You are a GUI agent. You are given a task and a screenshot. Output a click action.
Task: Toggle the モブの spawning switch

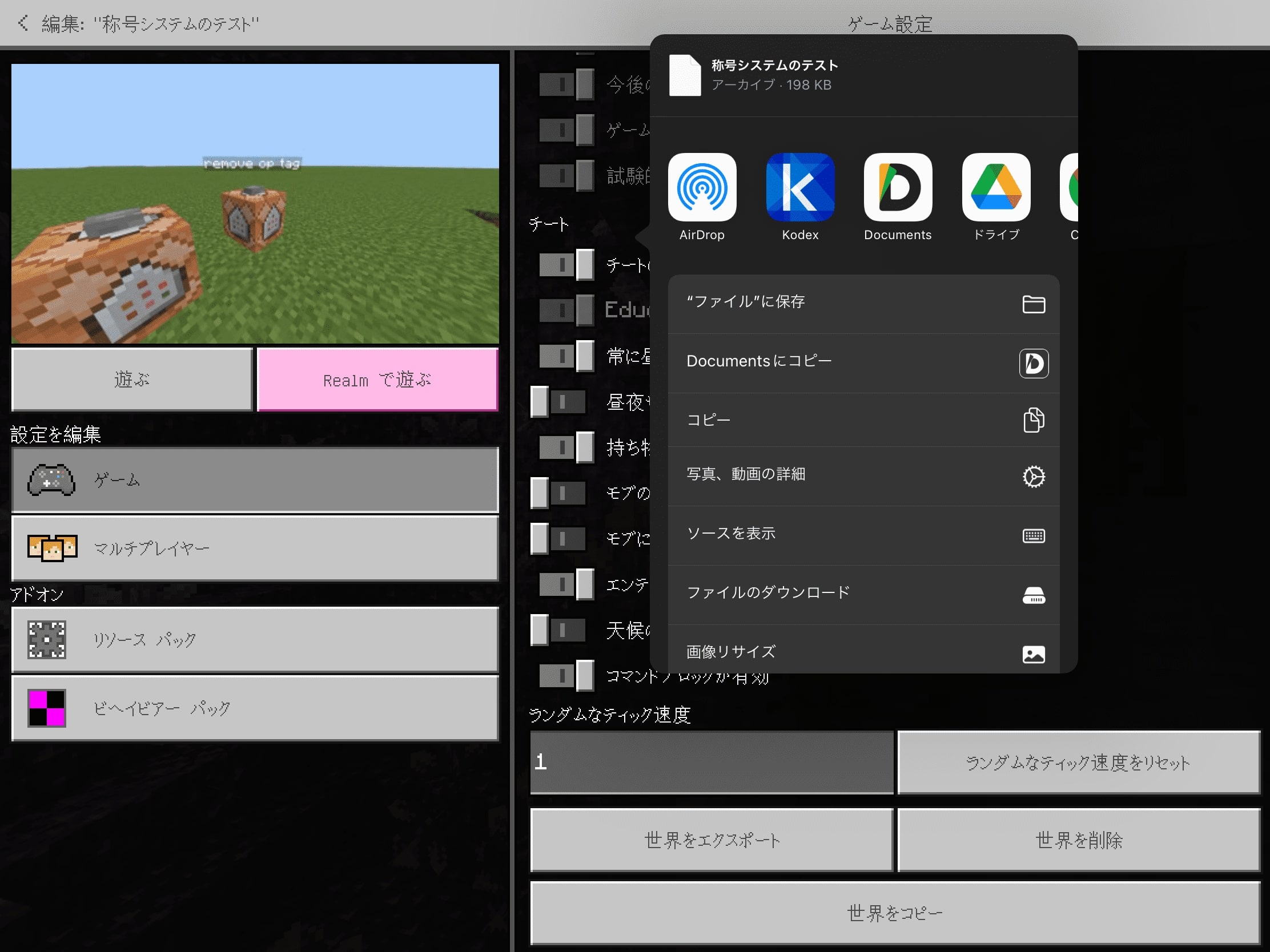(x=558, y=493)
